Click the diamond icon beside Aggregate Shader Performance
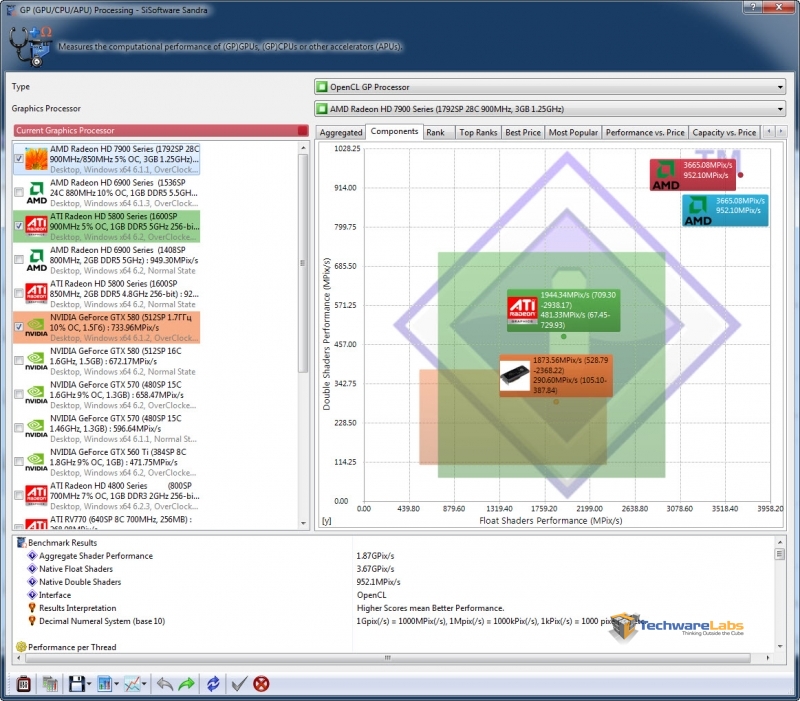 click(x=32, y=556)
